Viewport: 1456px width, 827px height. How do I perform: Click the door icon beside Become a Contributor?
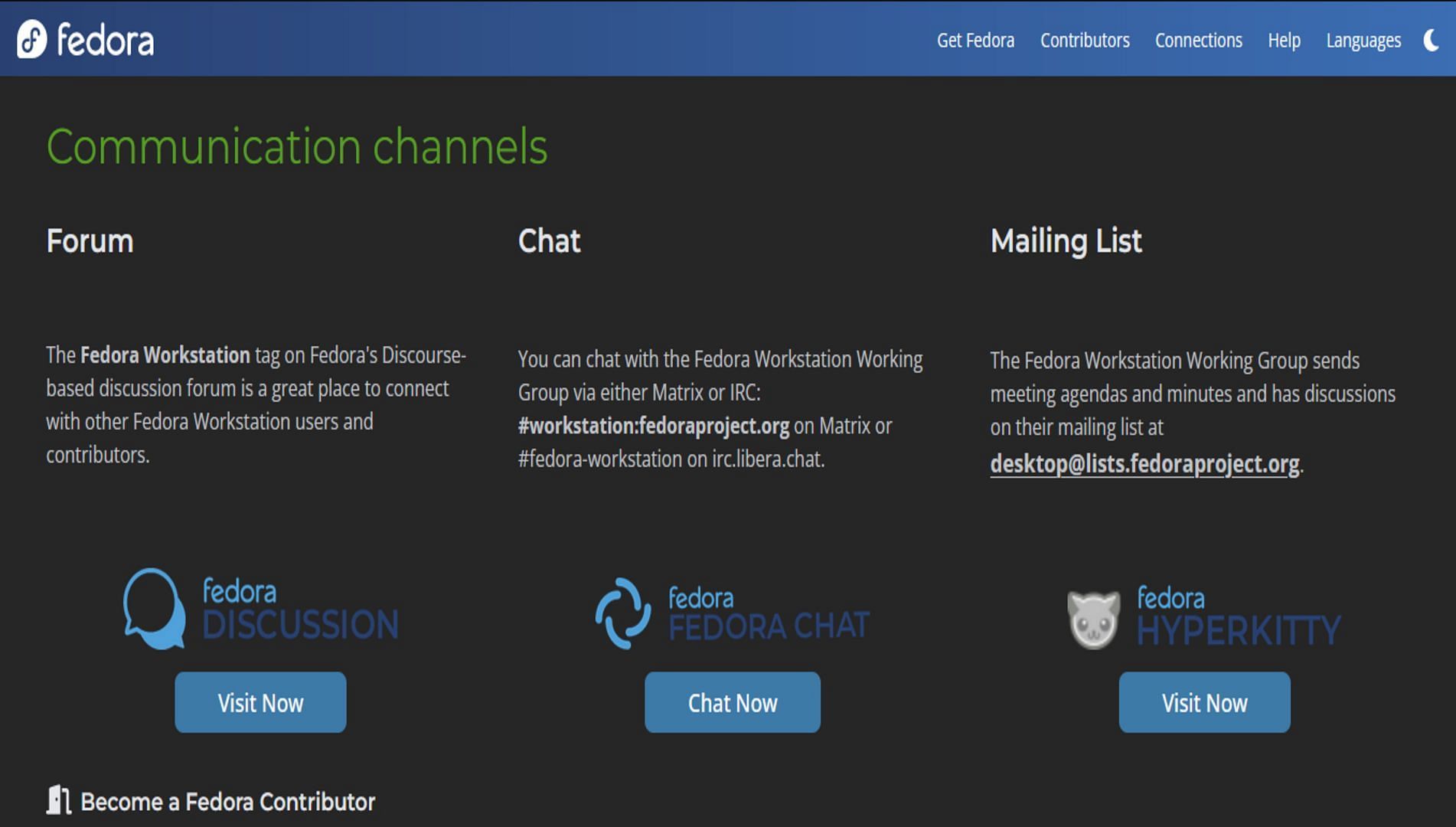pos(59,800)
